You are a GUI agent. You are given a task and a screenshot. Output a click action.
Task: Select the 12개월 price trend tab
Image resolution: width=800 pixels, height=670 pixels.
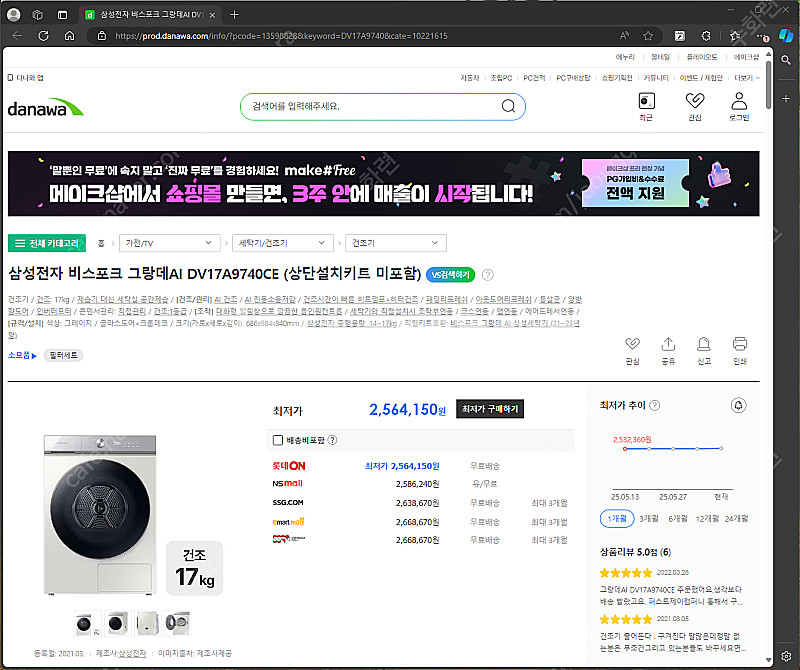pyautogui.click(x=707, y=518)
